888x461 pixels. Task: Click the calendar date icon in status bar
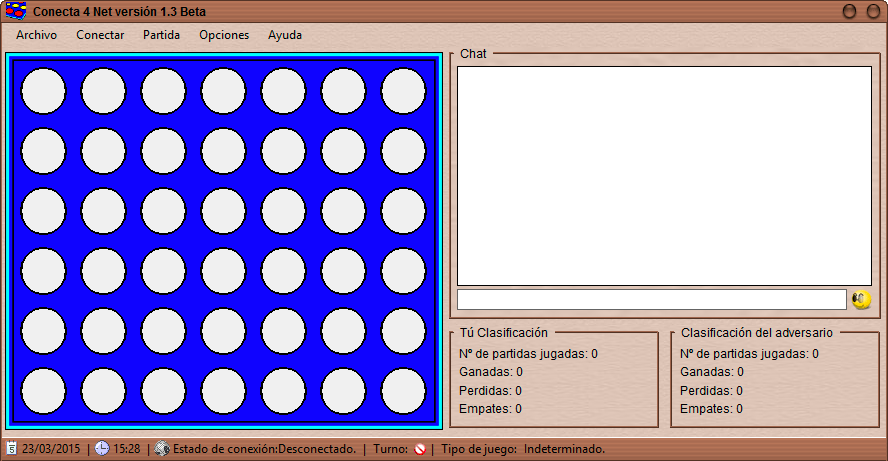click(12, 449)
